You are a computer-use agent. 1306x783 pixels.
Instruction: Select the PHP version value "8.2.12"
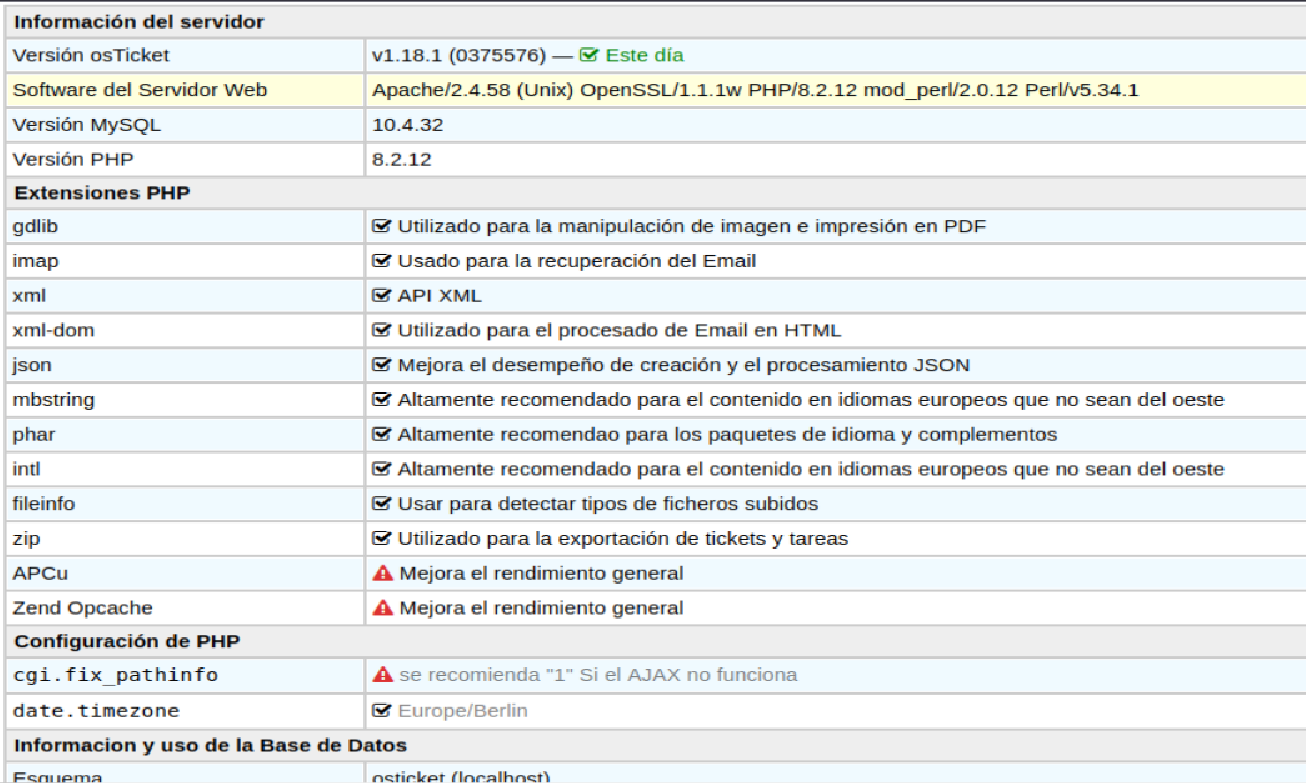click(402, 159)
